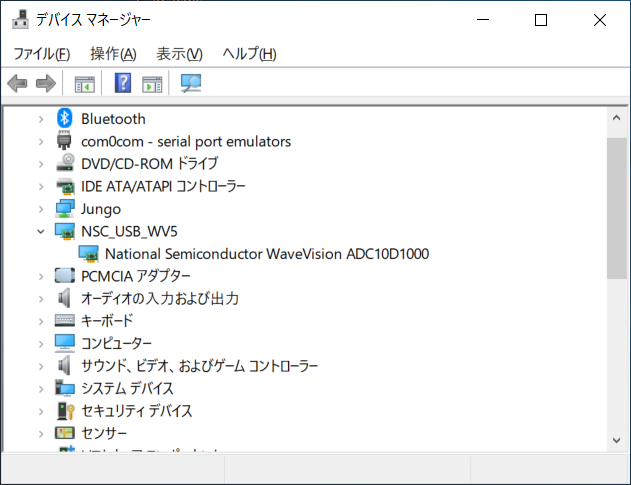Click the システム デバイス icon
The image size is (631, 485).
click(x=65, y=388)
